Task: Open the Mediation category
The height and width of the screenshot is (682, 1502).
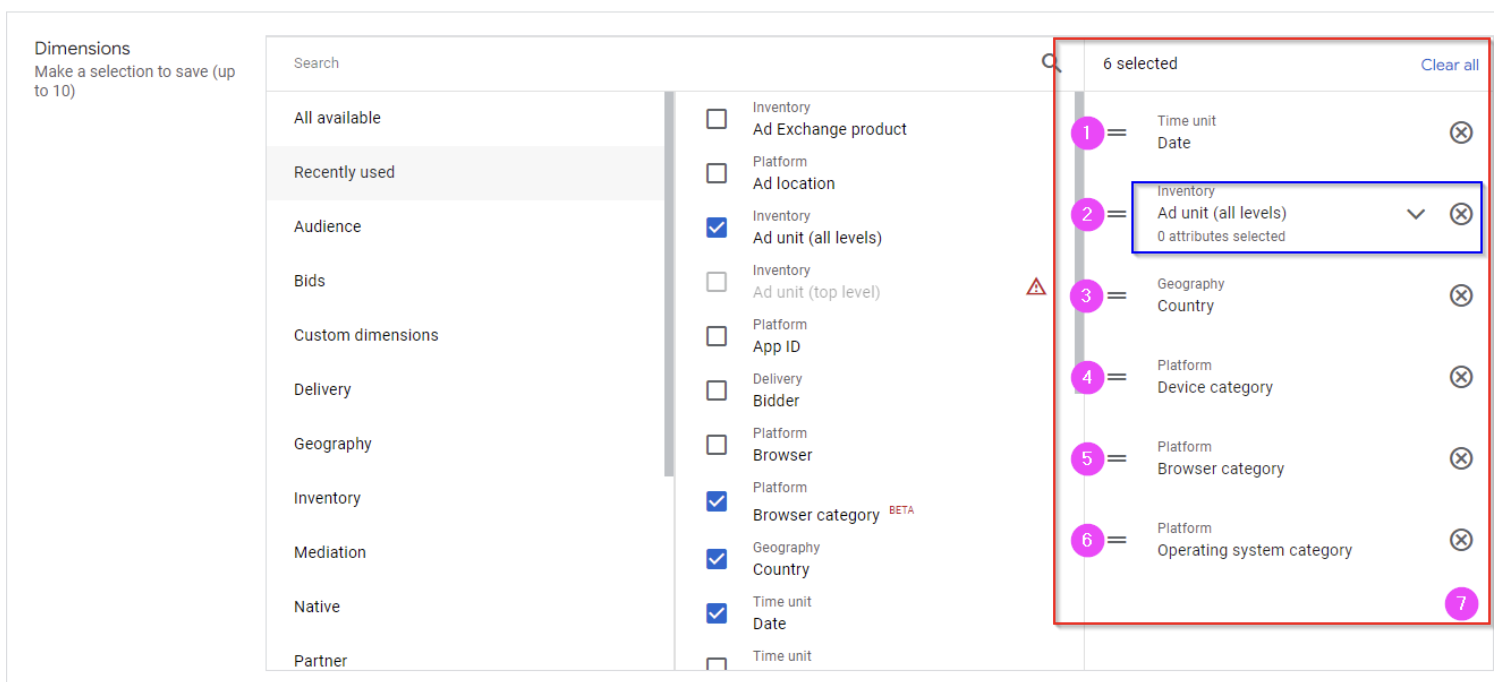Action: (x=465, y=552)
